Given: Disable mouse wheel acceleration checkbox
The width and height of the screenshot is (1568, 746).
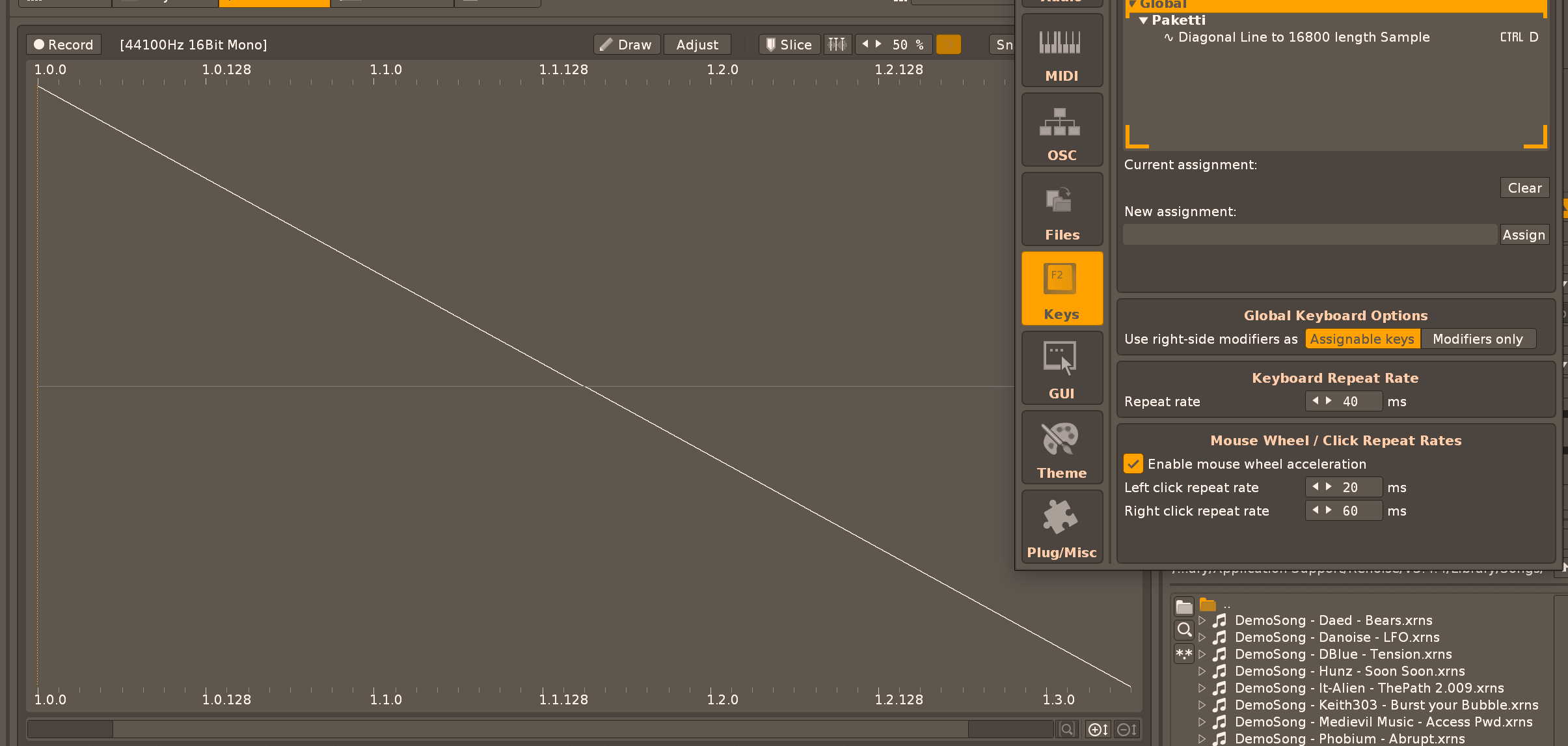Looking at the screenshot, I should click(x=1133, y=464).
